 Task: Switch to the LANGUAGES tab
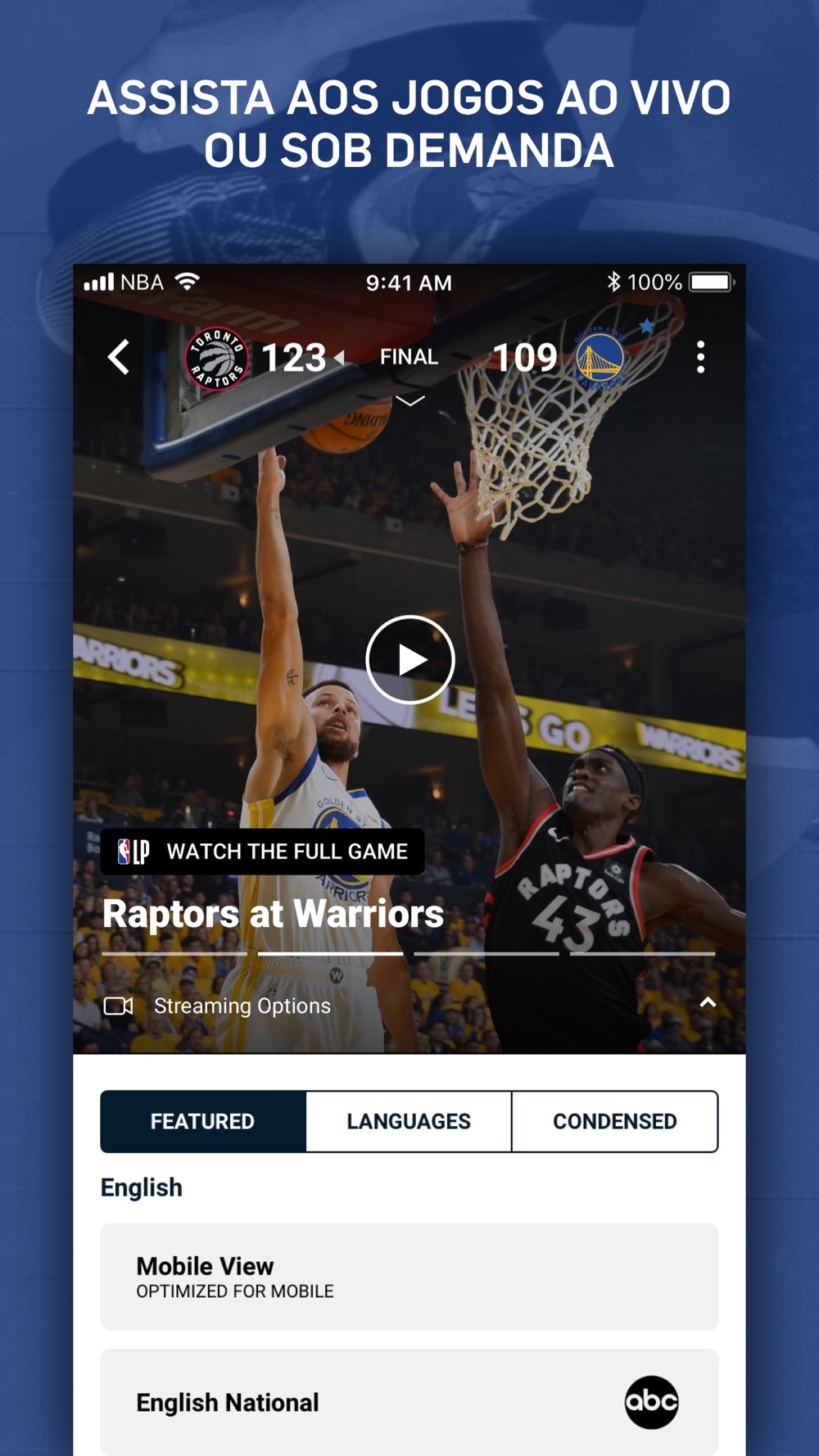coord(409,1121)
